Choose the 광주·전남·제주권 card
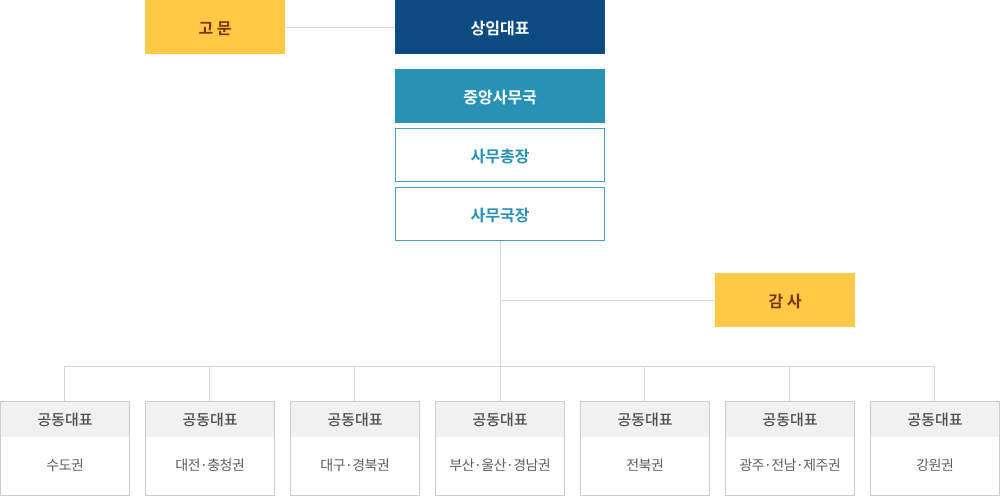The image size is (1000, 496). [790, 448]
